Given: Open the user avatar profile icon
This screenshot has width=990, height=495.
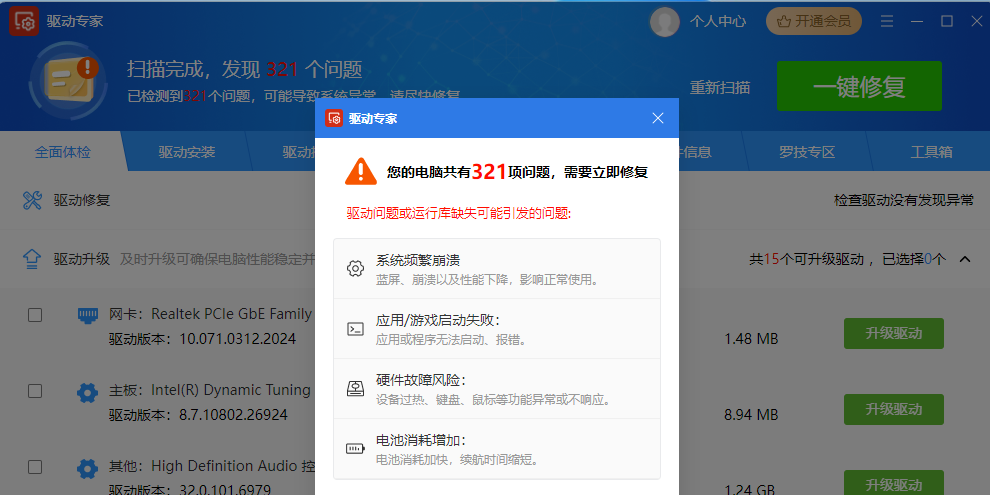Looking at the screenshot, I should click(x=664, y=21).
